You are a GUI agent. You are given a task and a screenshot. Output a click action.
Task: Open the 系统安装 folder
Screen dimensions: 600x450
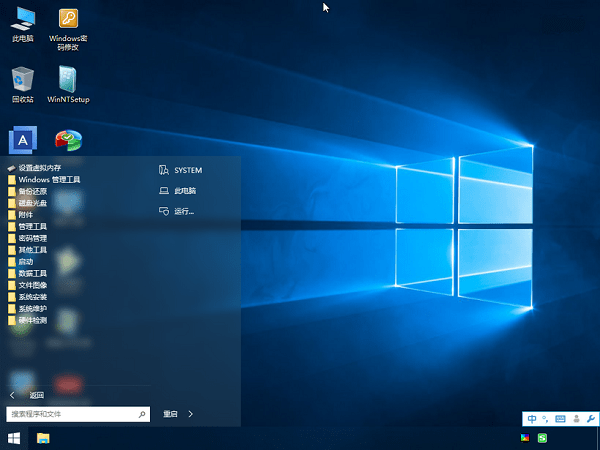pos(28,297)
